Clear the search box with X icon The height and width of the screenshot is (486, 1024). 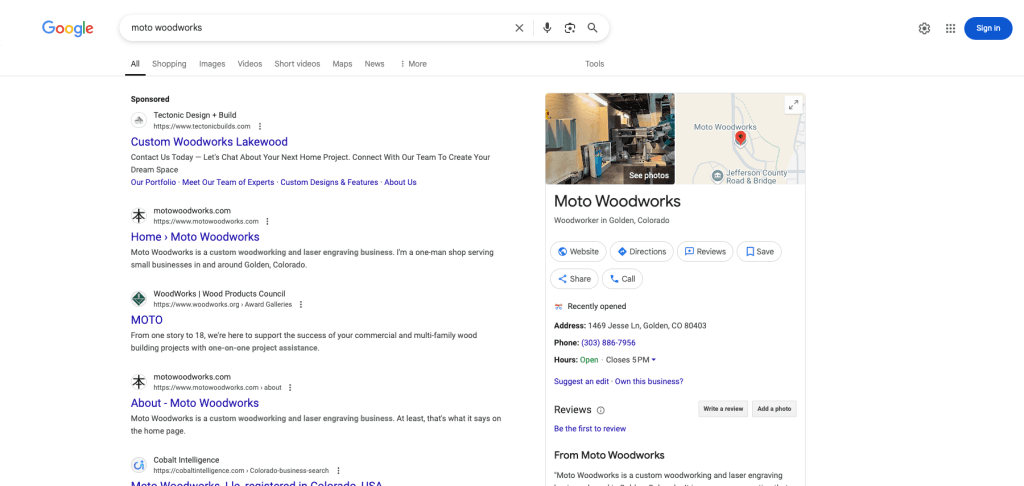(519, 28)
